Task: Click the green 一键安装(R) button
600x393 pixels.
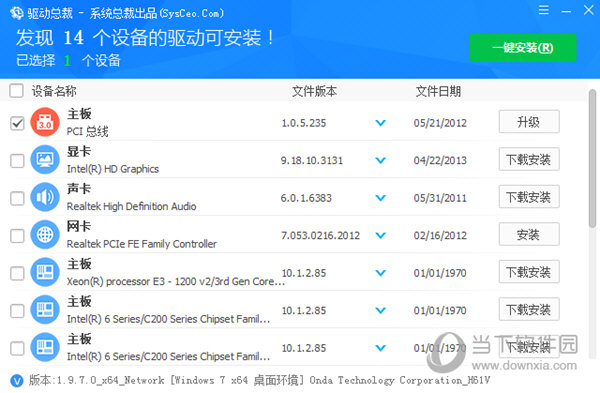Action: click(523, 48)
